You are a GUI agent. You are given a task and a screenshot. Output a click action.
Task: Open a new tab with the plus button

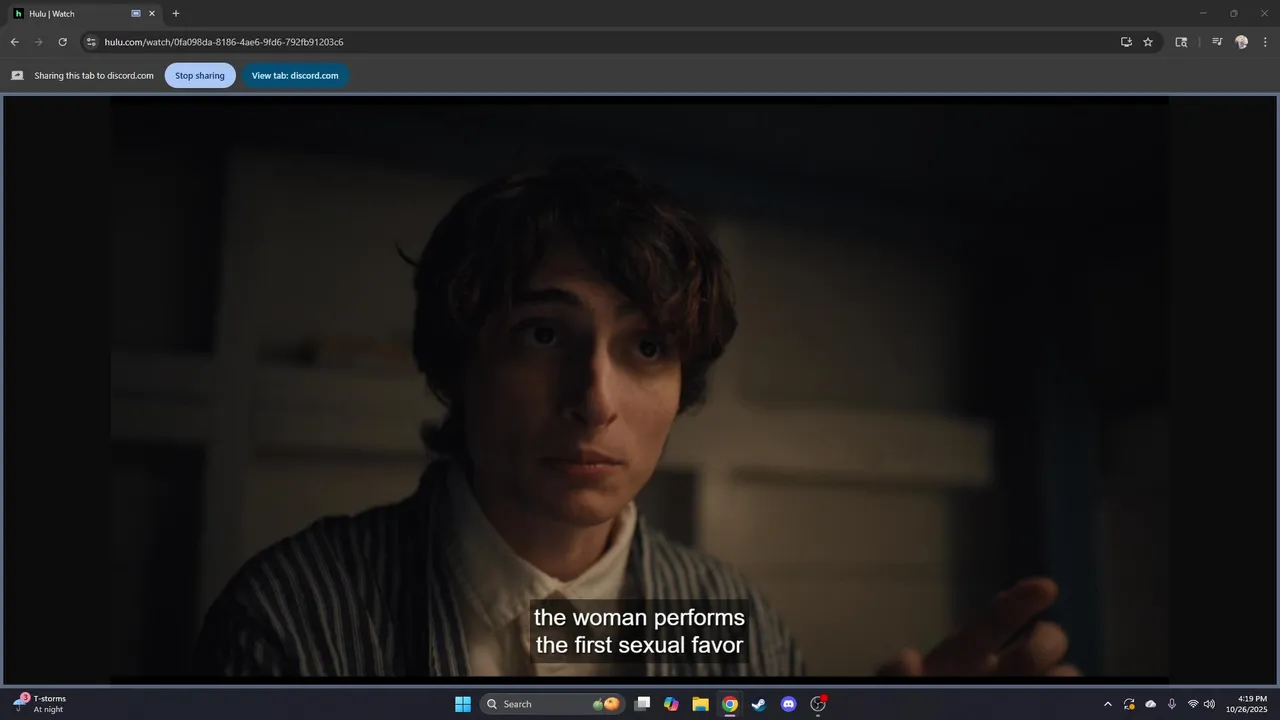click(176, 14)
